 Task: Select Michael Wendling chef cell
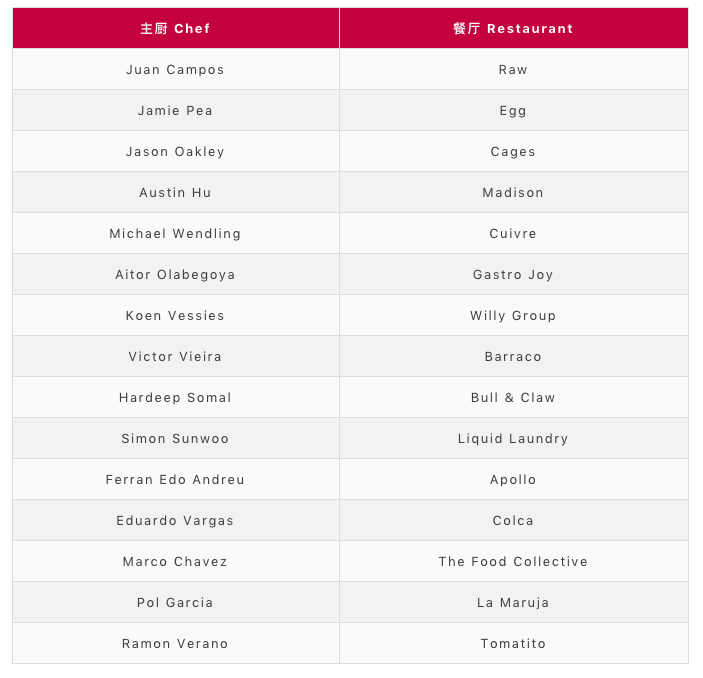point(176,233)
